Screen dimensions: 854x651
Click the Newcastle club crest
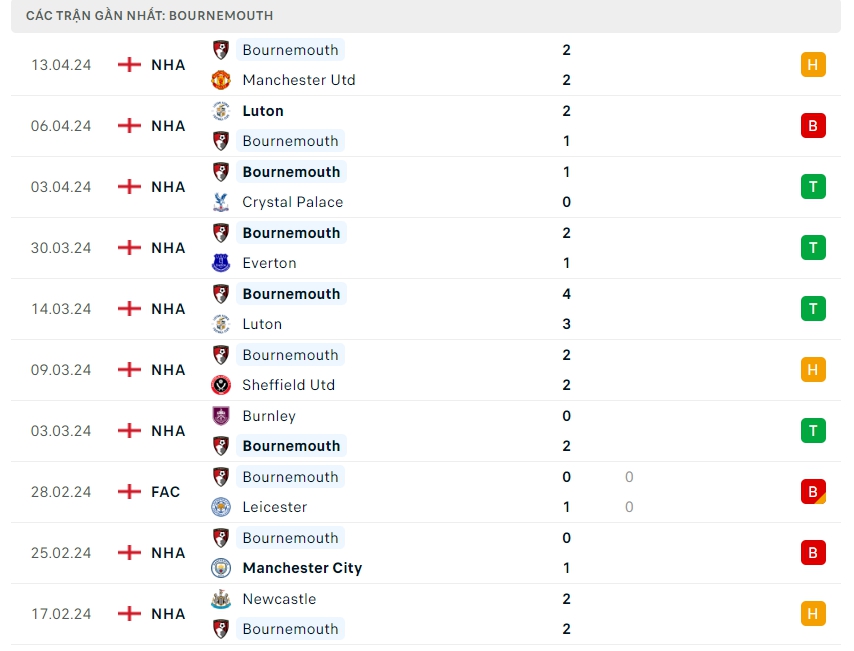pyautogui.click(x=221, y=599)
